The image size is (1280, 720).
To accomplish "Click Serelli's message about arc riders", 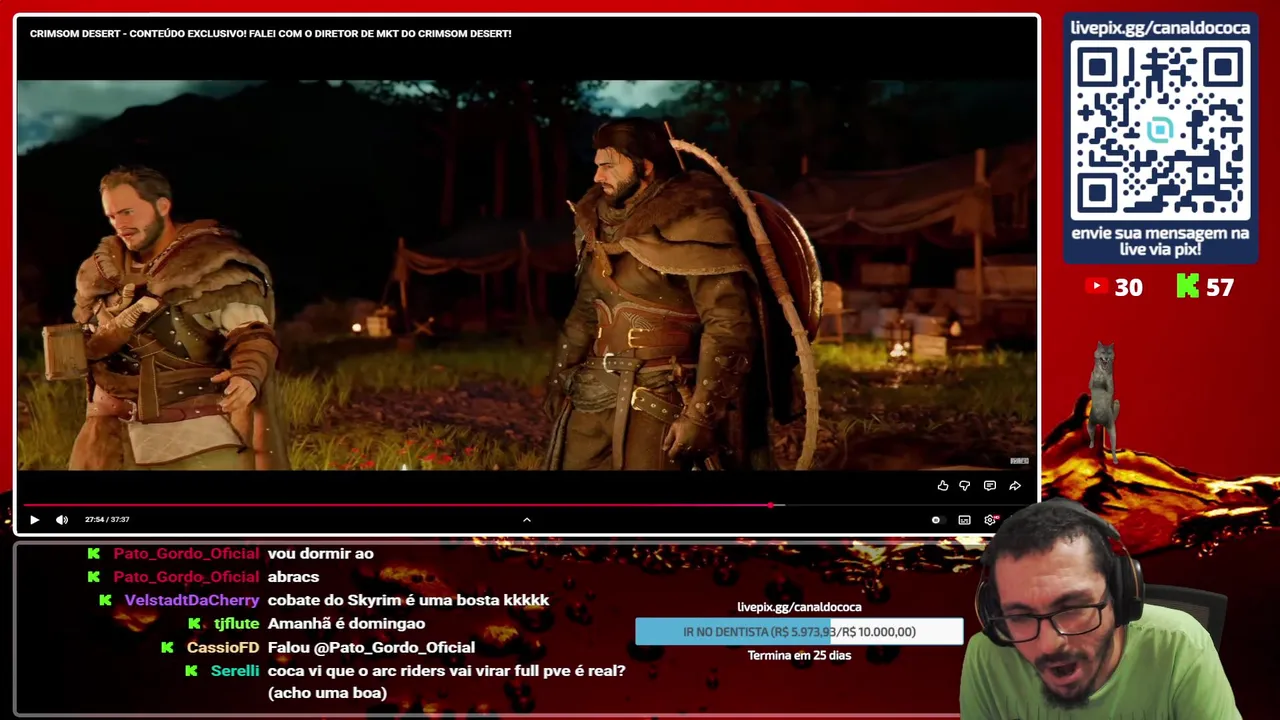I will click(446, 682).
